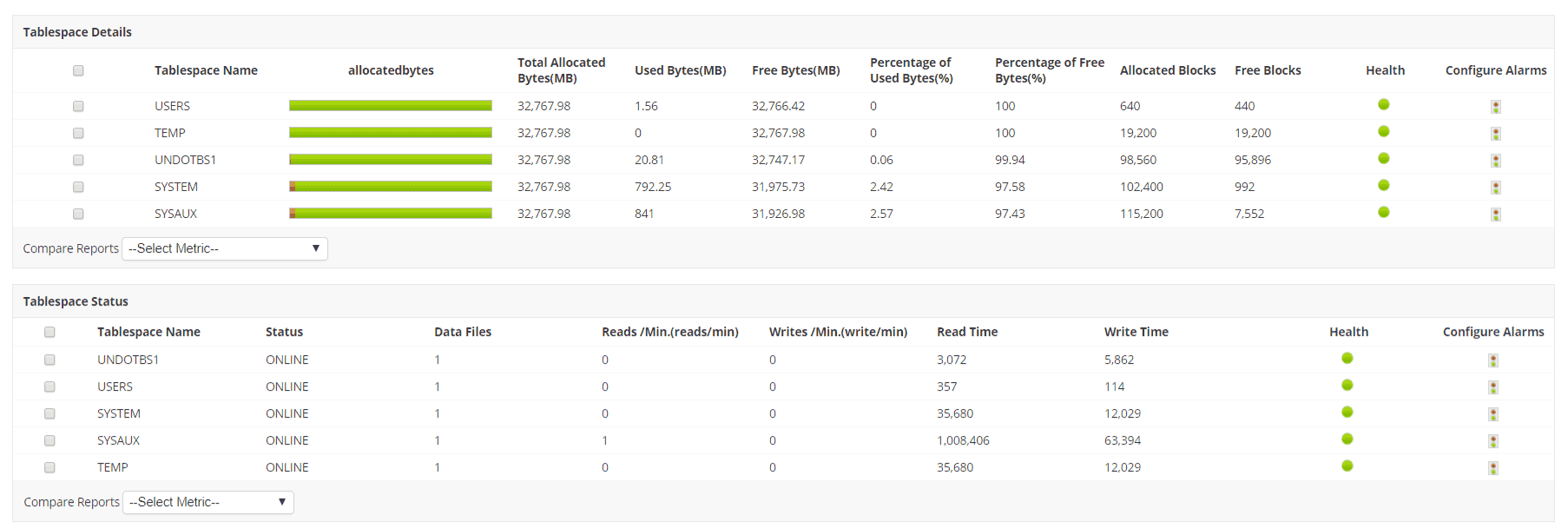Expand the Select Metric dropdown under Tablespace Status

(208, 503)
